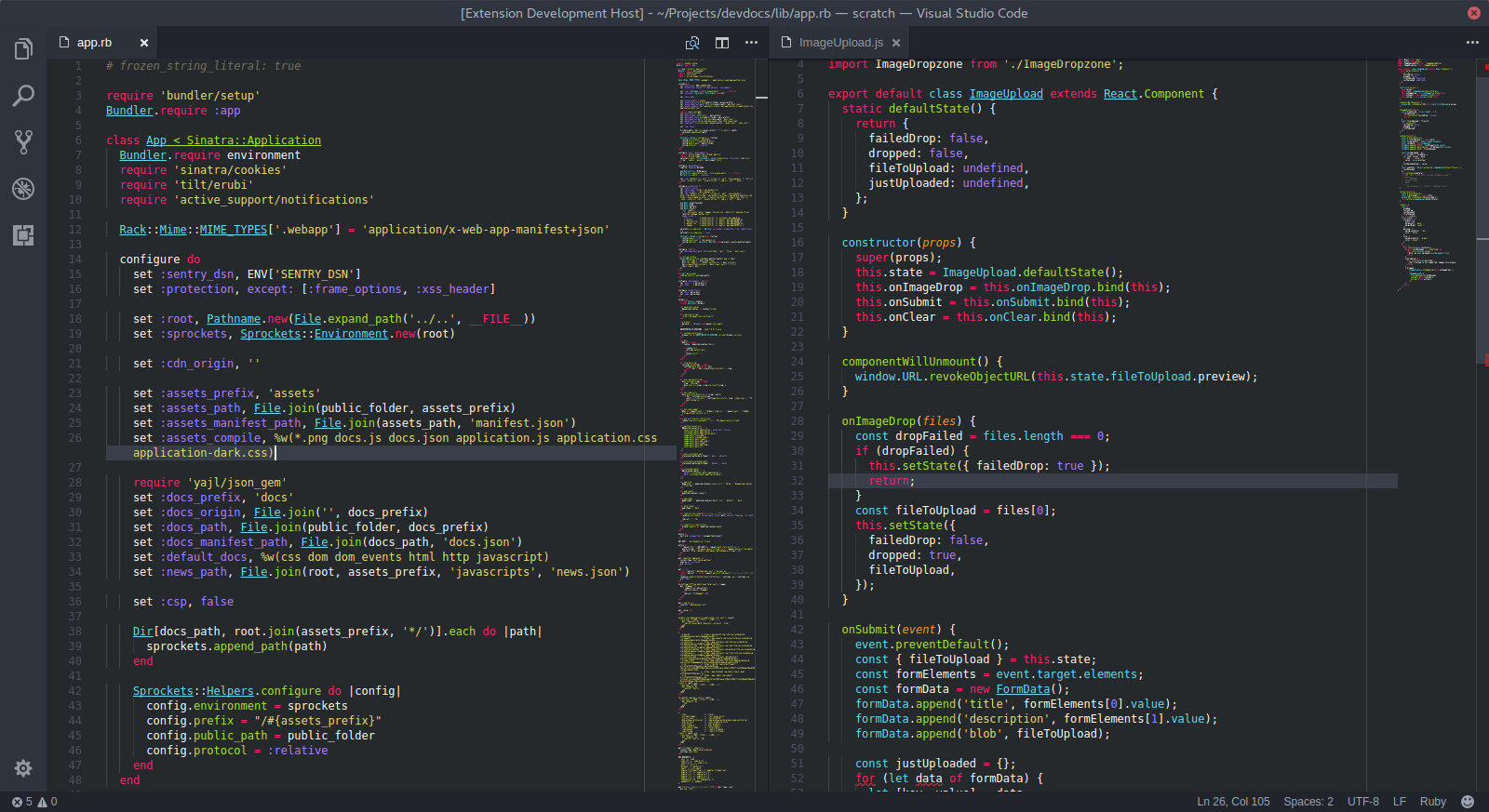Change language mode via Ruby
This screenshot has height=812, width=1489.
coord(1433,802)
